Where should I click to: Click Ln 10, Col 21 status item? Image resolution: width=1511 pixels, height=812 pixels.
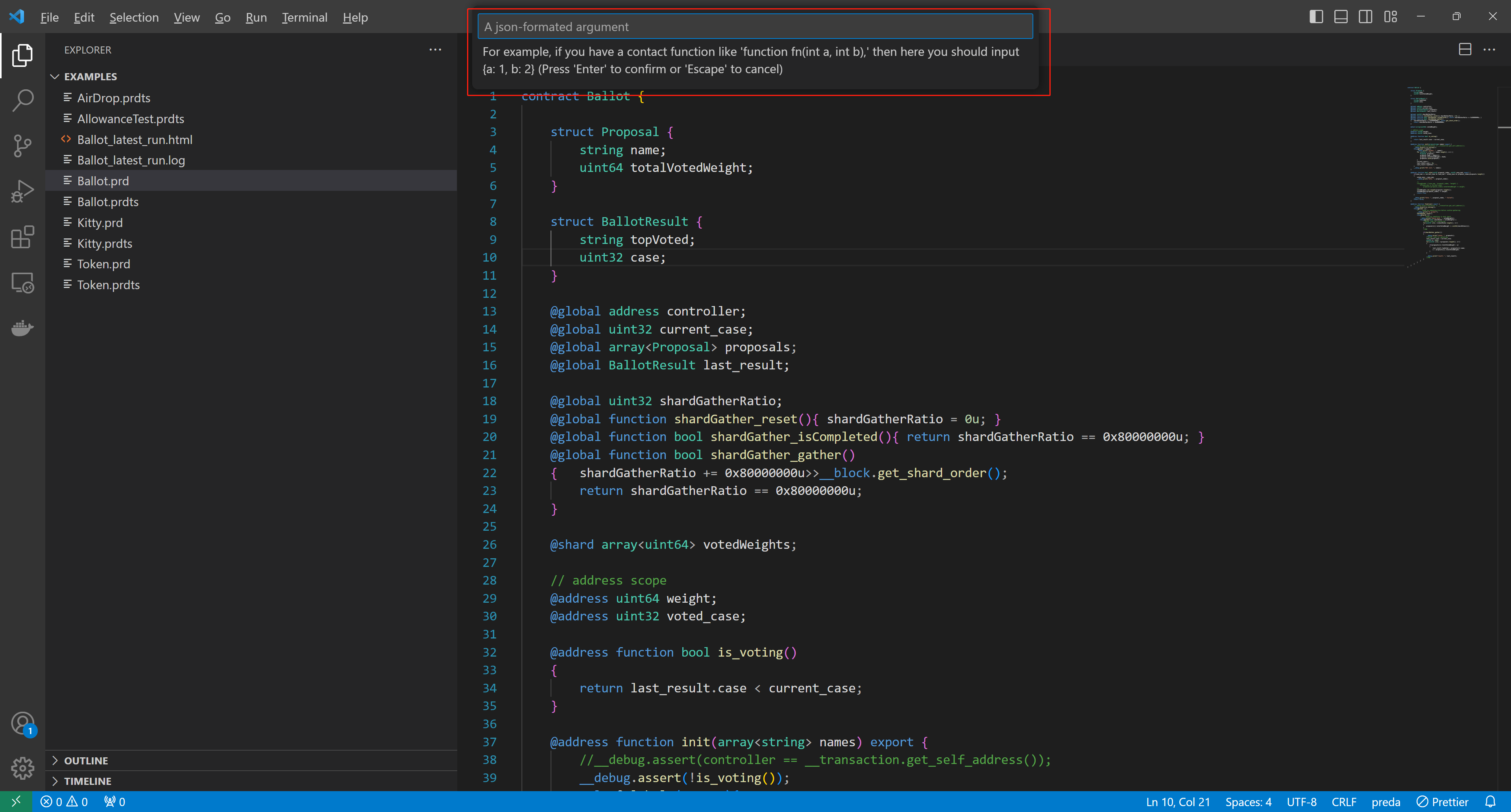tap(1178, 801)
